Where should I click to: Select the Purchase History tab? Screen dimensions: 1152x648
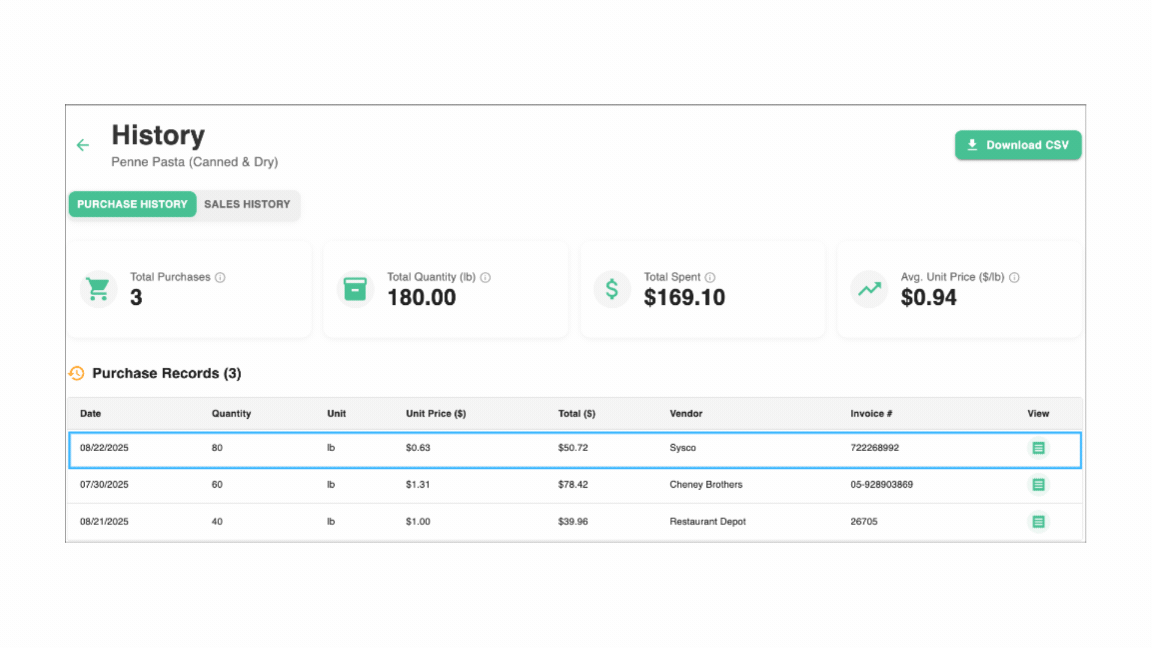point(132,204)
